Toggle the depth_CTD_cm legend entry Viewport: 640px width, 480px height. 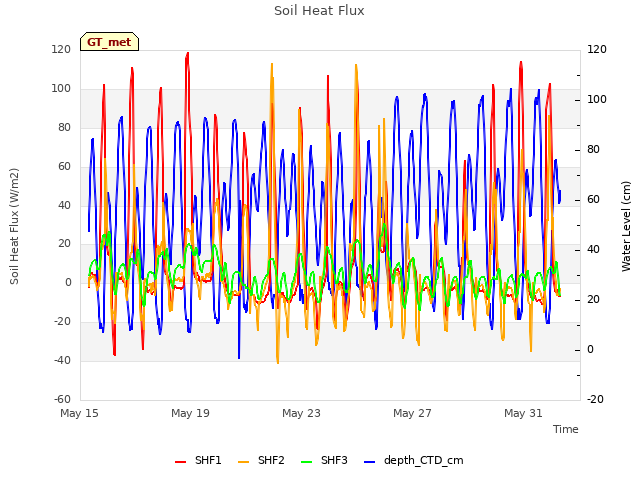413,460
